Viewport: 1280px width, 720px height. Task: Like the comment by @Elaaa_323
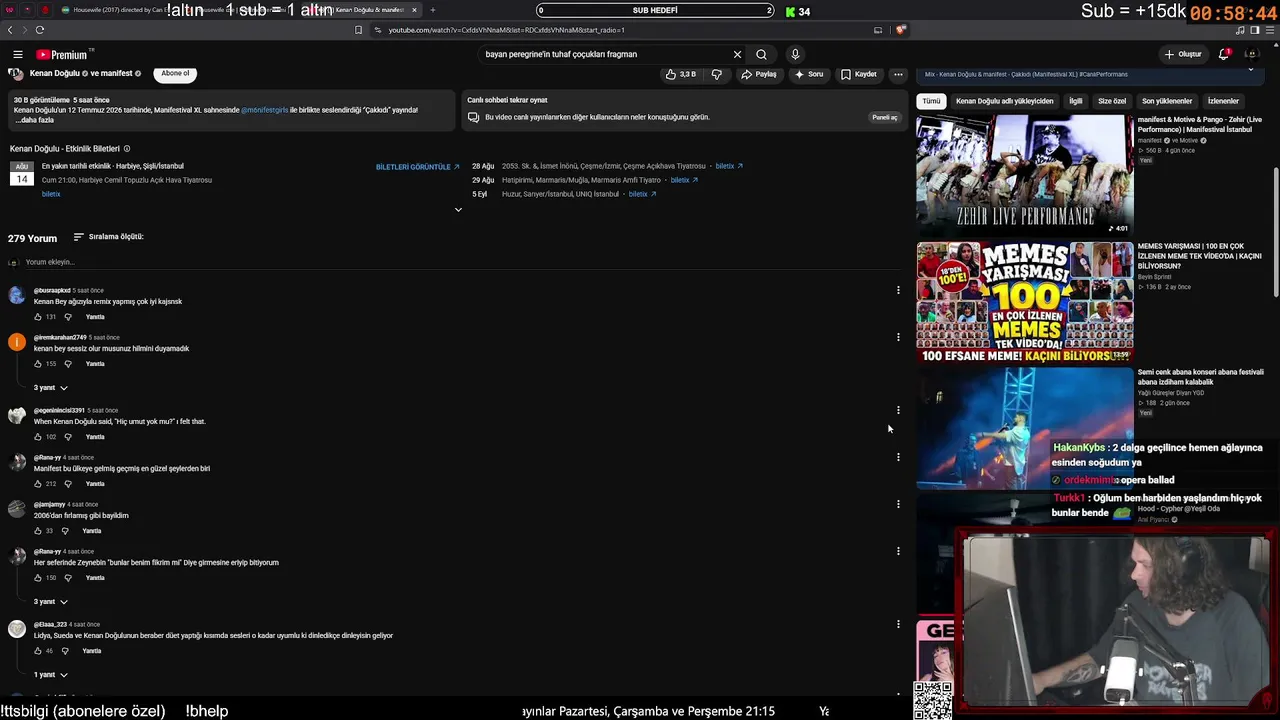38,651
